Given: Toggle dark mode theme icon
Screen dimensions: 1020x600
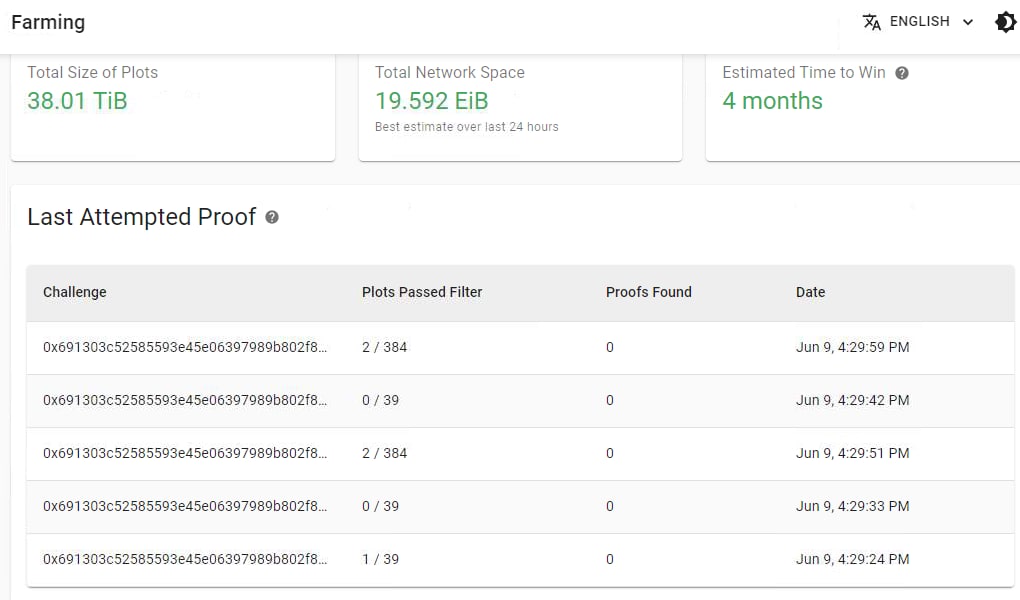Looking at the screenshot, I should [1005, 22].
